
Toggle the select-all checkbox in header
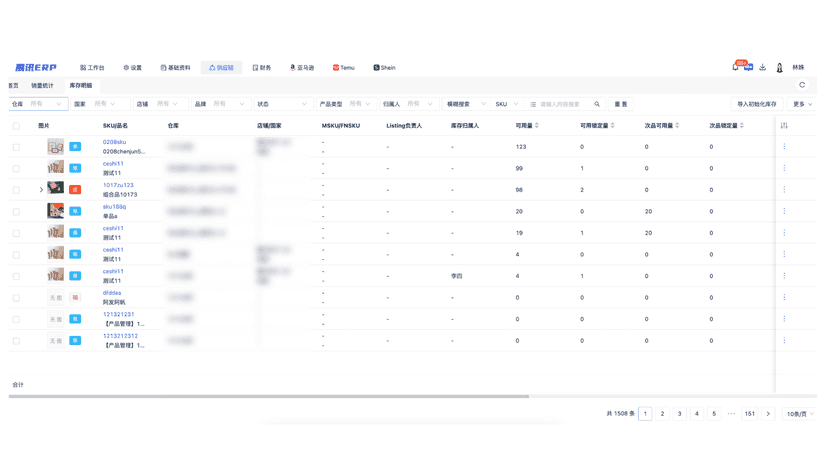coord(16,126)
